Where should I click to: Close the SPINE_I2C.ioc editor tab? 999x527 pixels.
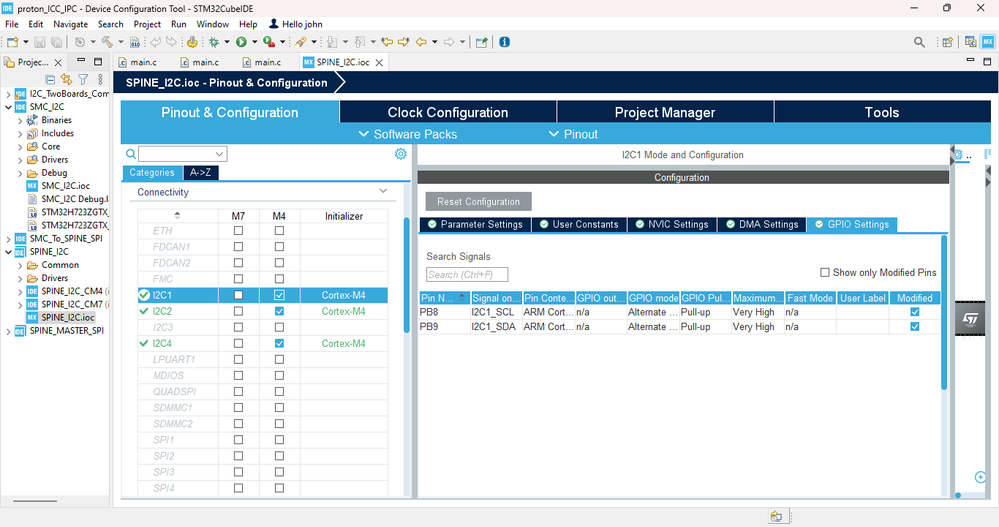[379, 62]
